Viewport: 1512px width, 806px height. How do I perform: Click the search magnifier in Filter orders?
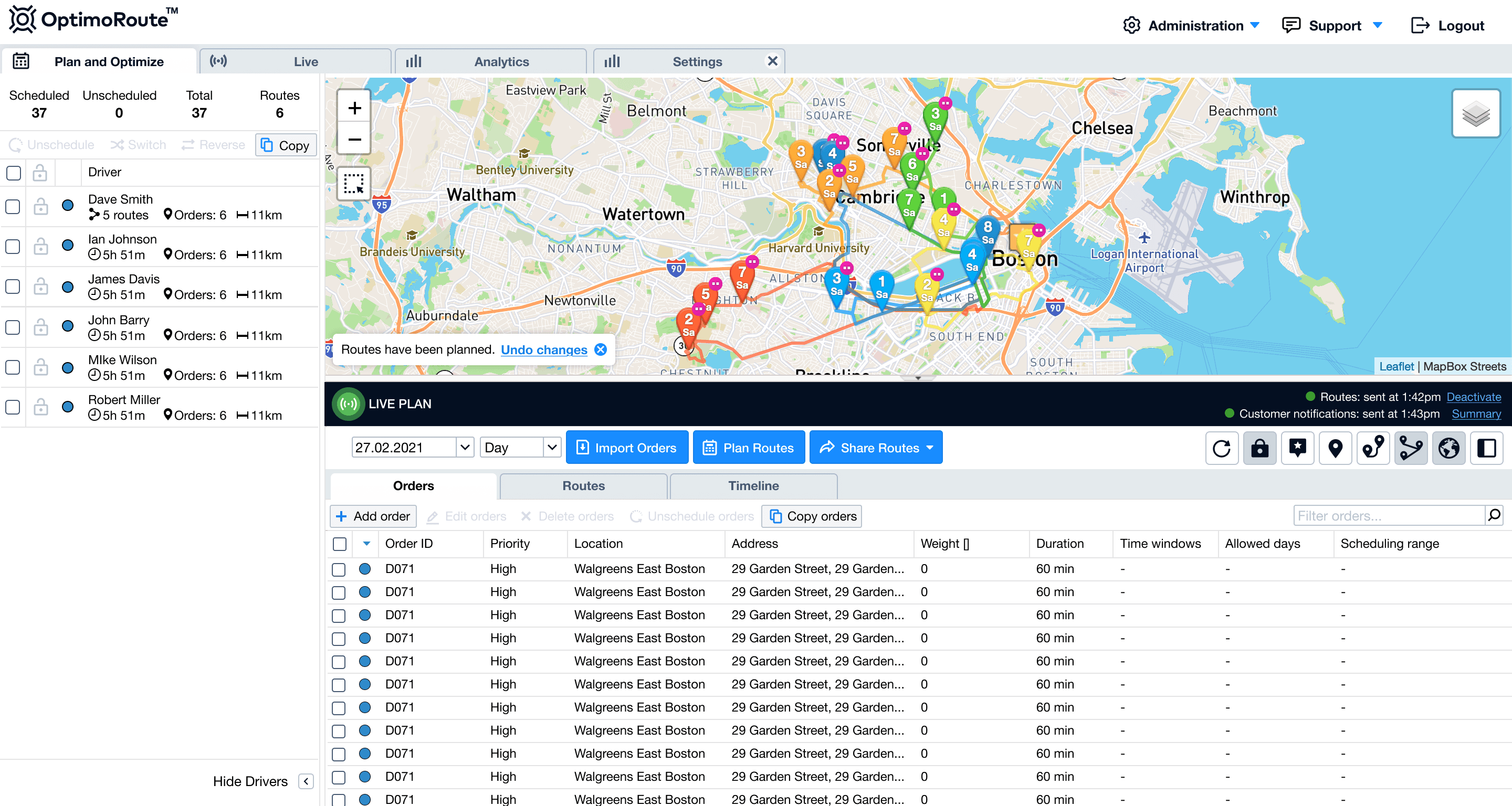(1494, 516)
